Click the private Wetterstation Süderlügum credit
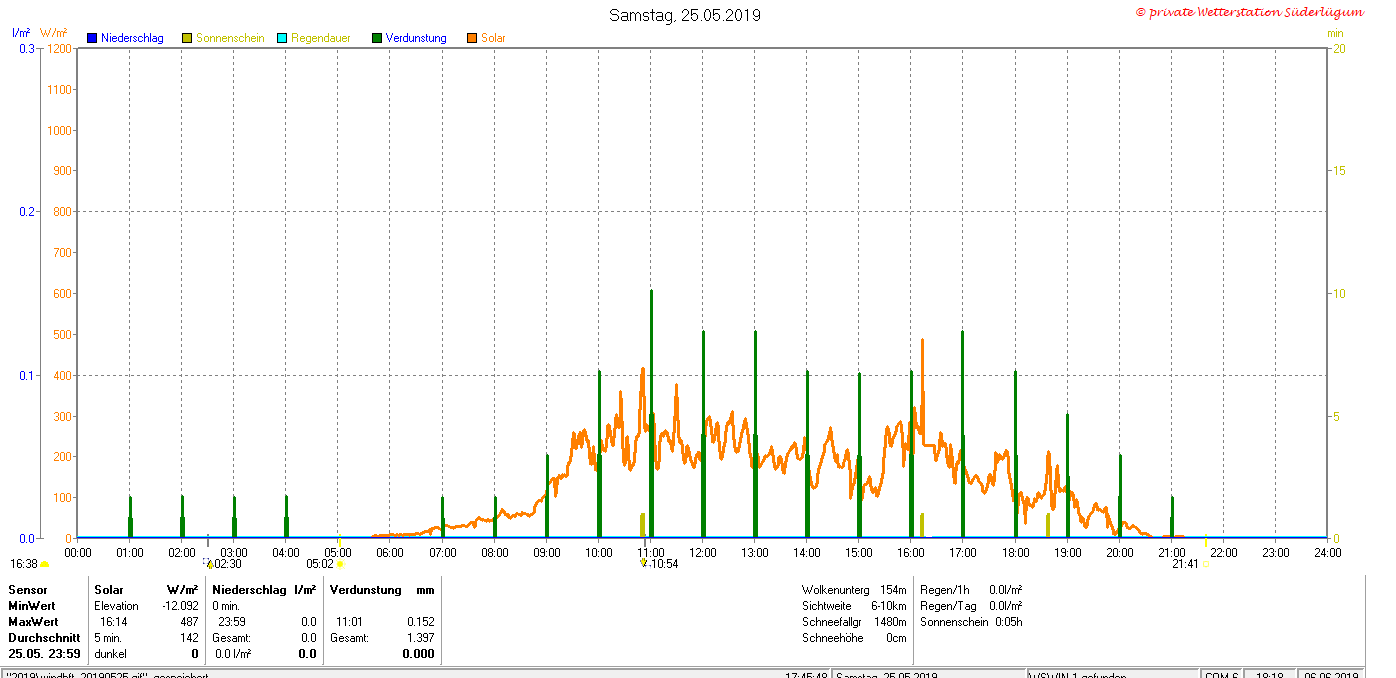 point(1249,12)
